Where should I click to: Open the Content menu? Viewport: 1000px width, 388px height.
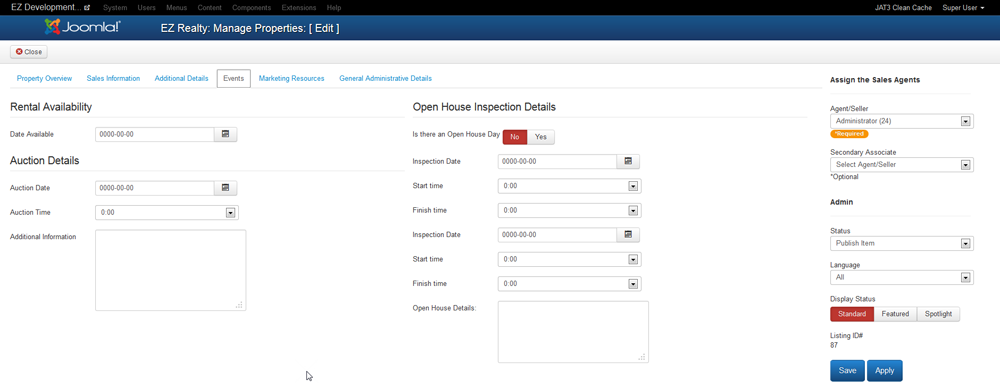tap(210, 8)
